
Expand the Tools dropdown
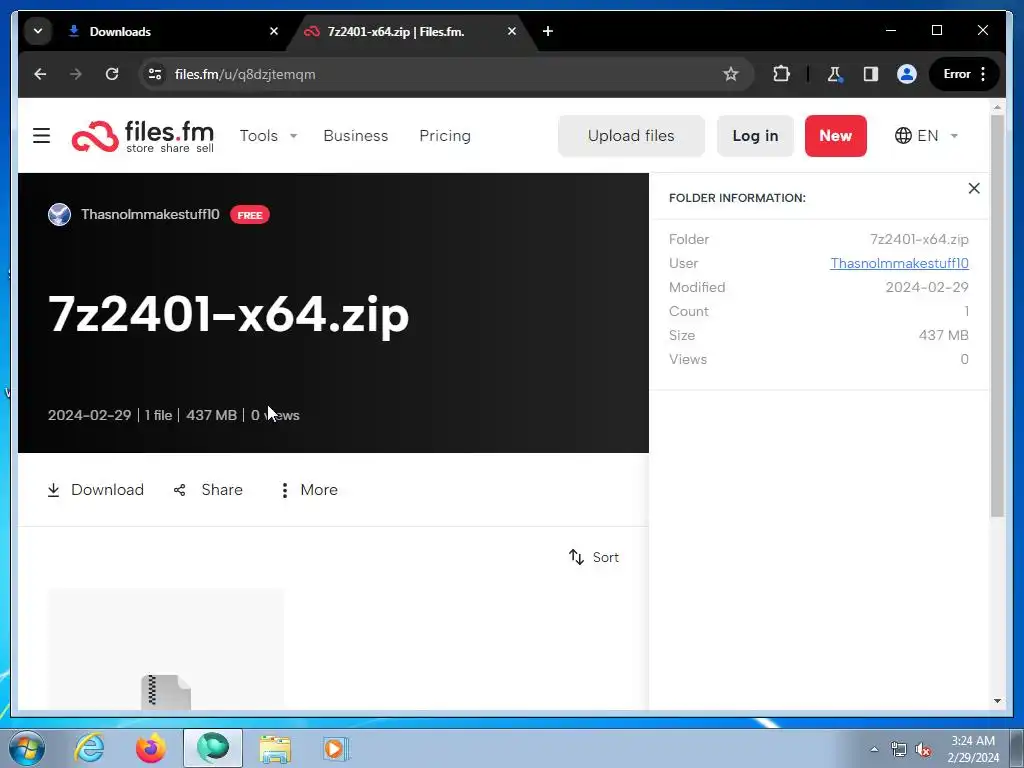(268, 136)
